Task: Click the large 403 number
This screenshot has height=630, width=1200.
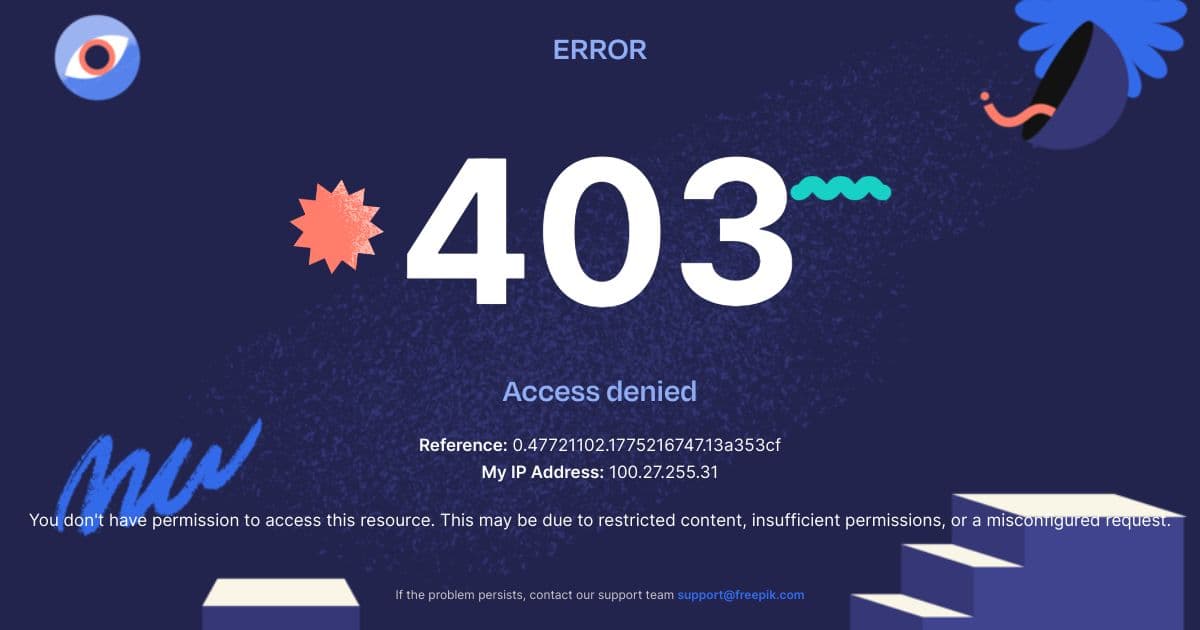Action: point(600,231)
